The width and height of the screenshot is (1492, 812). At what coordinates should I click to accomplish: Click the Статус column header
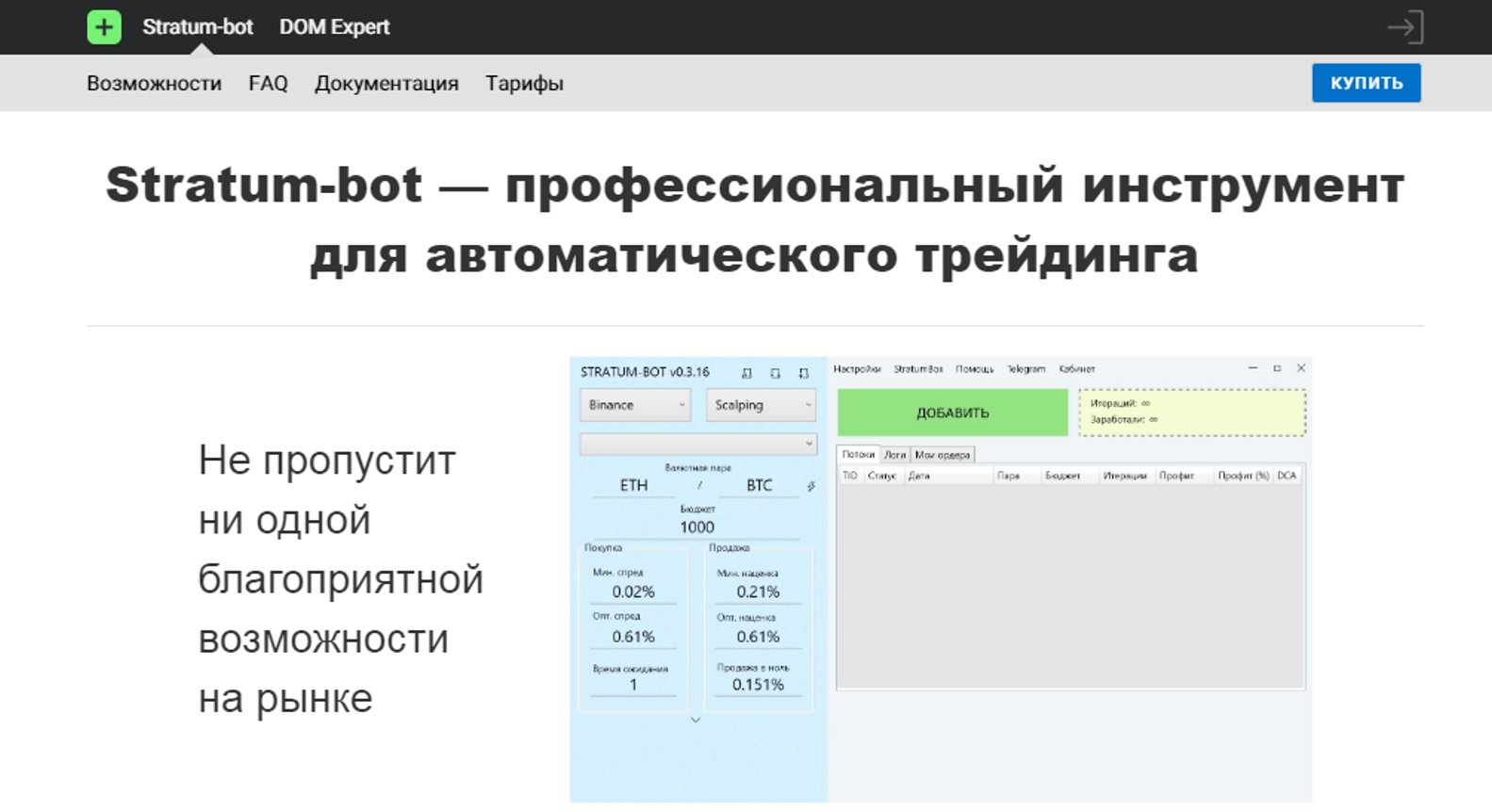click(x=882, y=476)
